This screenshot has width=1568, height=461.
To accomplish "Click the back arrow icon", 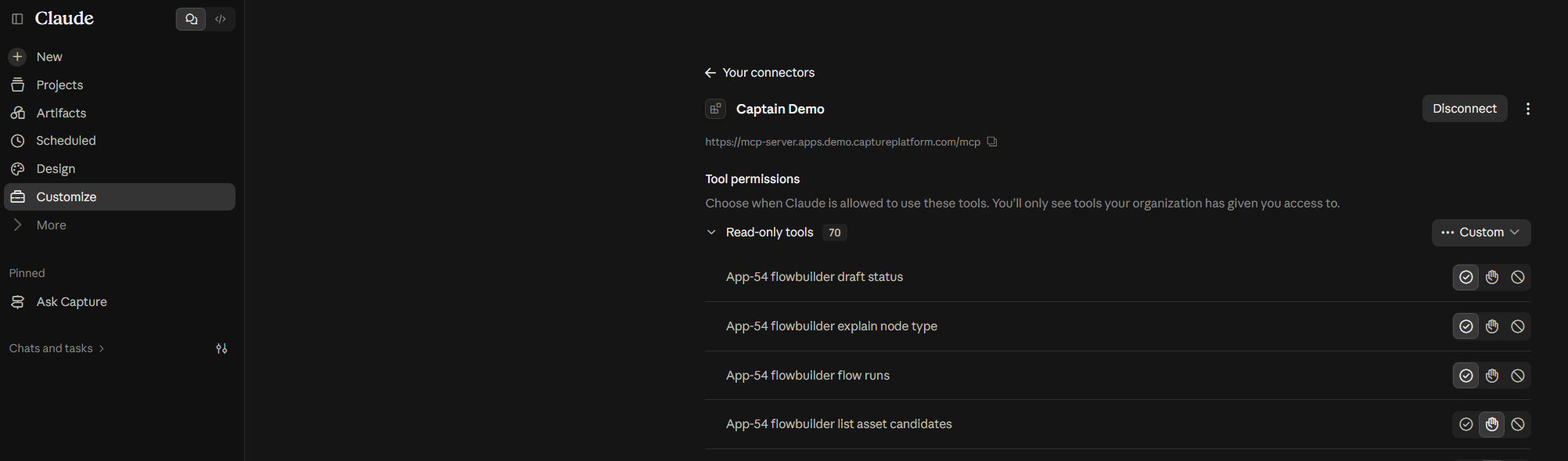I will tap(710, 73).
